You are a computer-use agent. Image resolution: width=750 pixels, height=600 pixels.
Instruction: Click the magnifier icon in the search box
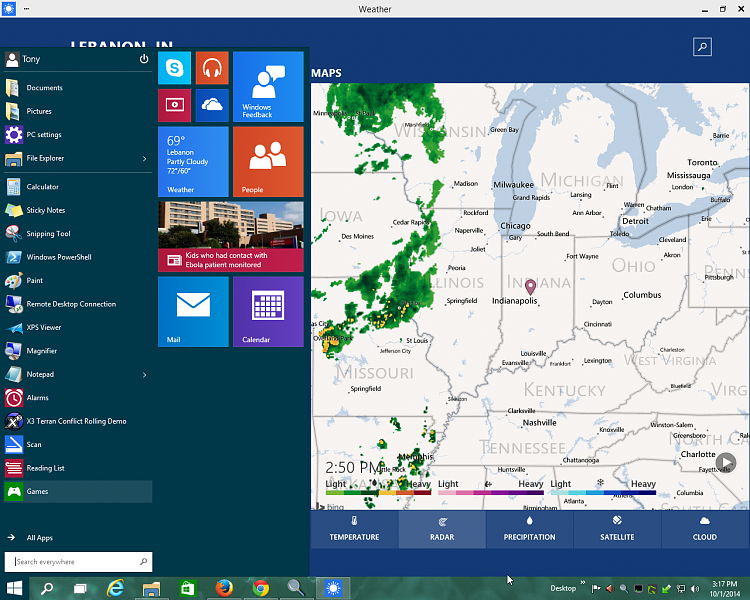(143, 562)
